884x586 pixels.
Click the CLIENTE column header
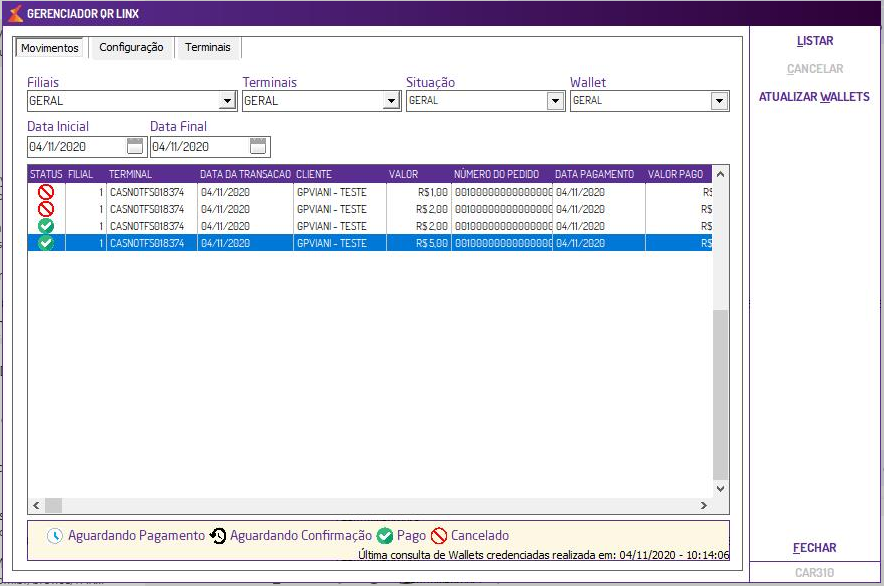[x=339, y=174]
